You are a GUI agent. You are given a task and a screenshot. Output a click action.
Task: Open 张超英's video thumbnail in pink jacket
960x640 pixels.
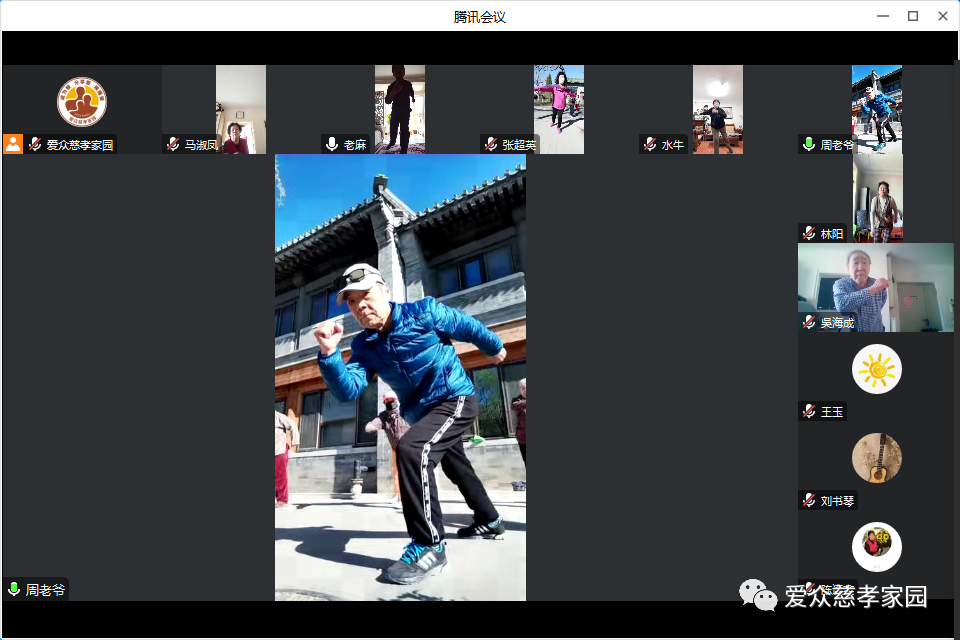(x=558, y=109)
